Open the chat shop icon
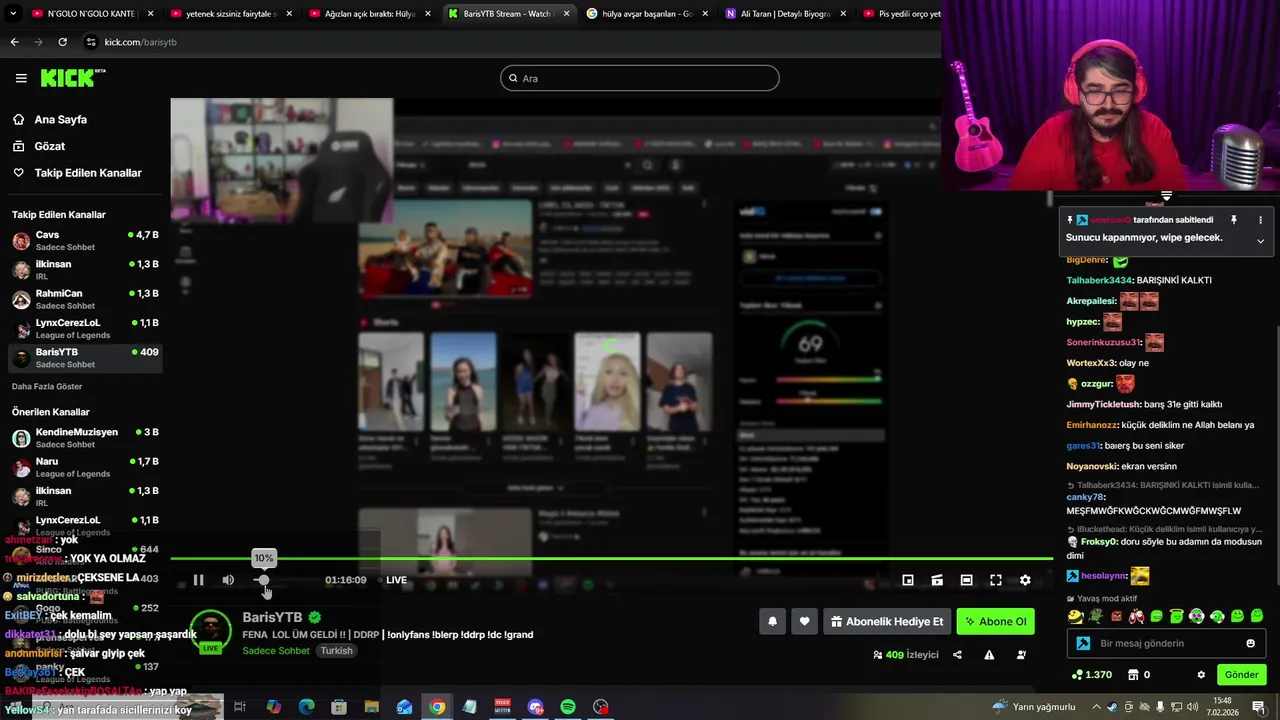Screen dimensions: 1280x720 coord(1133,675)
